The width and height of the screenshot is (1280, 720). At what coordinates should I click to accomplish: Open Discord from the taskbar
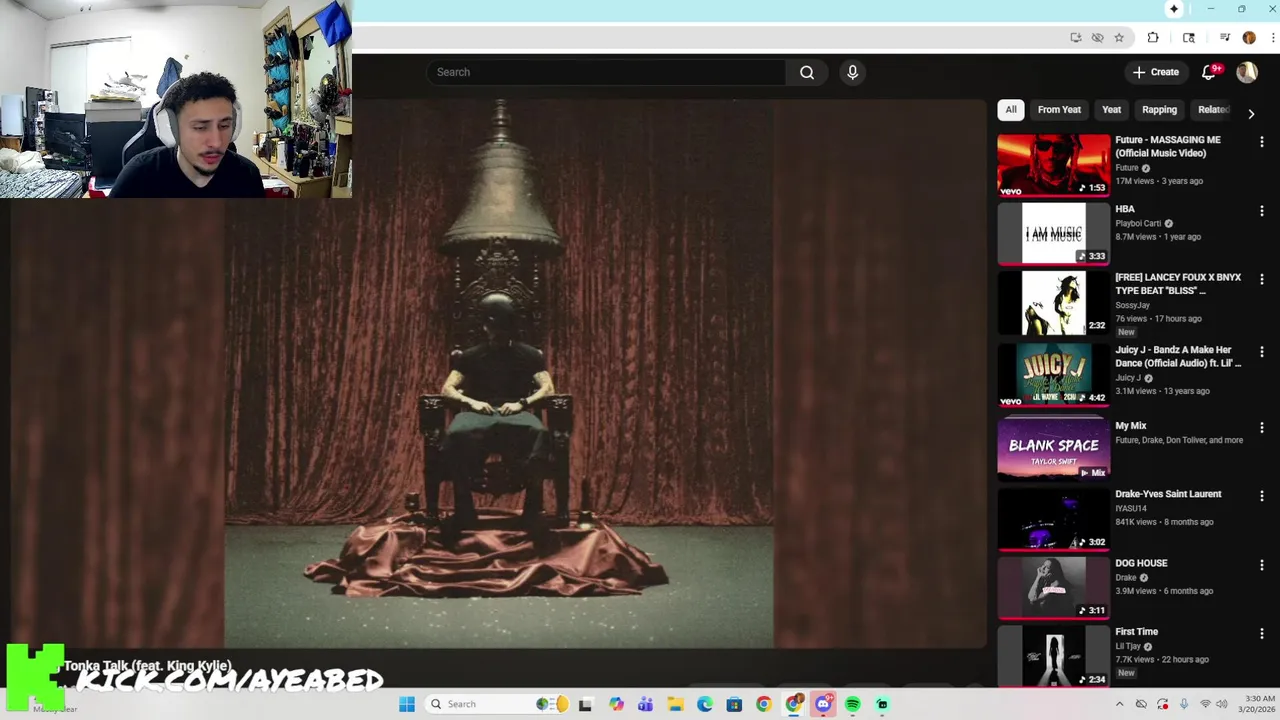pyautogui.click(x=823, y=704)
